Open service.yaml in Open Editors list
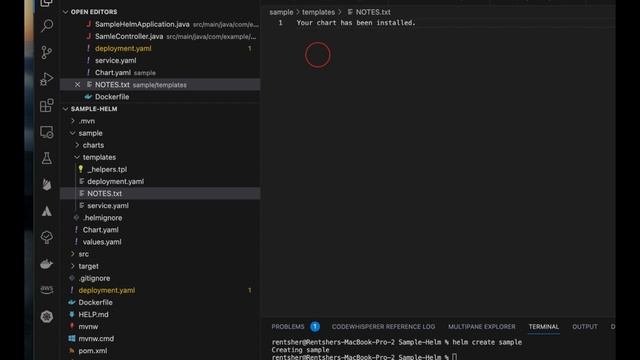The image size is (640, 360). point(160,60)
